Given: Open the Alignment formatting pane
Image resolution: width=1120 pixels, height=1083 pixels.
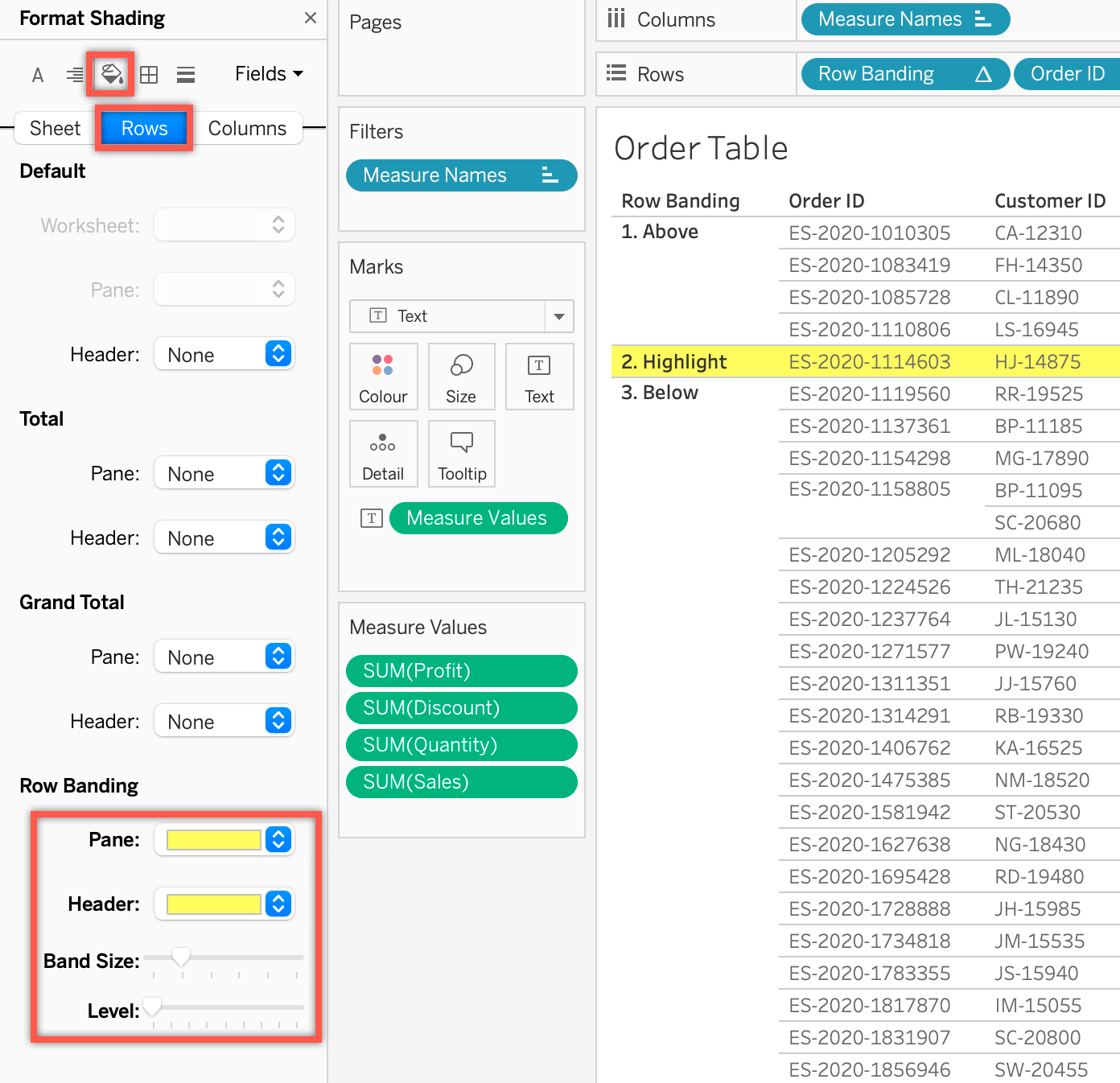Looking at the screenshot, I should pyautogui.click(x=74, y=74).
